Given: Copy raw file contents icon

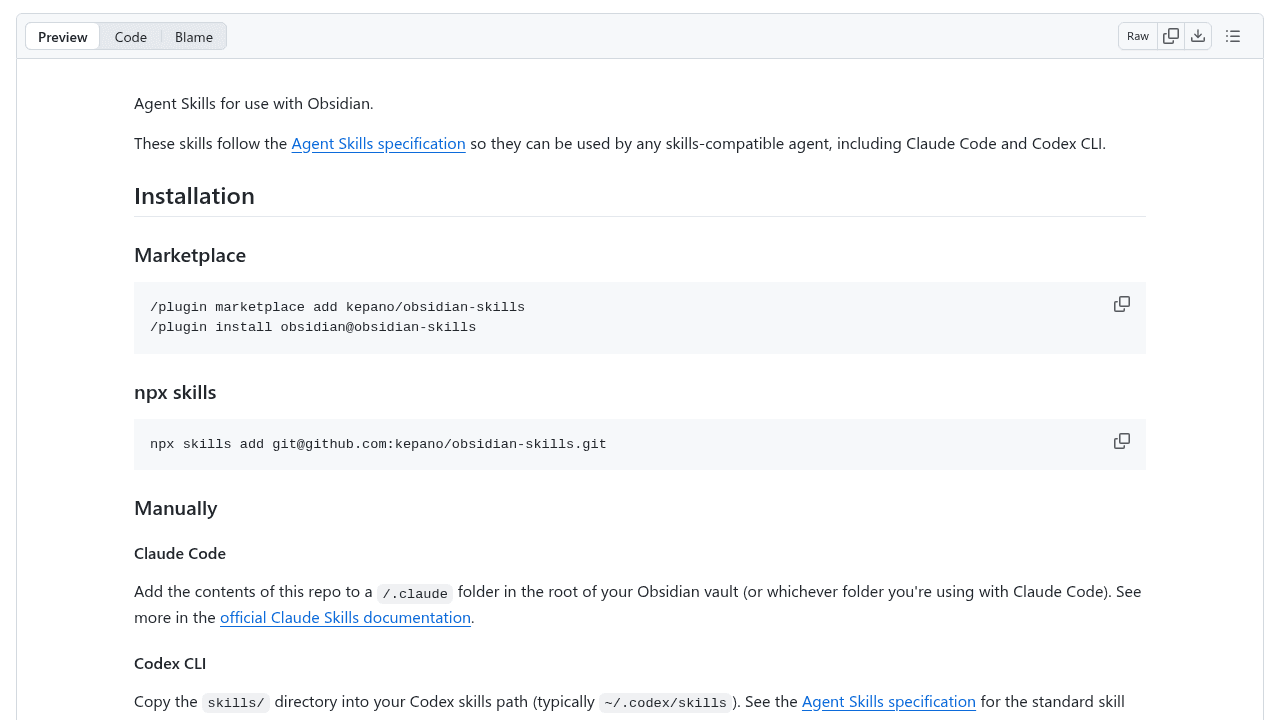Looking at the screenshot, I should coord(1171,36).
